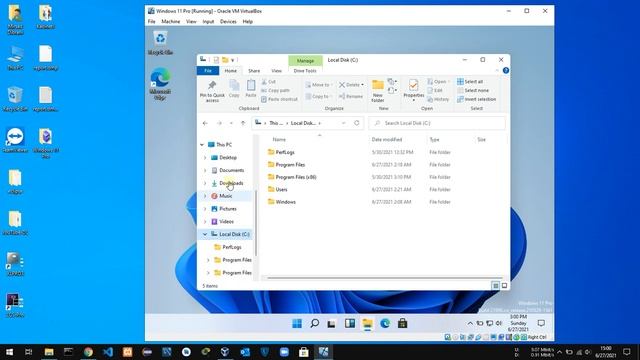Collapse the Local Disk (C:) tree node

[205, 234]
